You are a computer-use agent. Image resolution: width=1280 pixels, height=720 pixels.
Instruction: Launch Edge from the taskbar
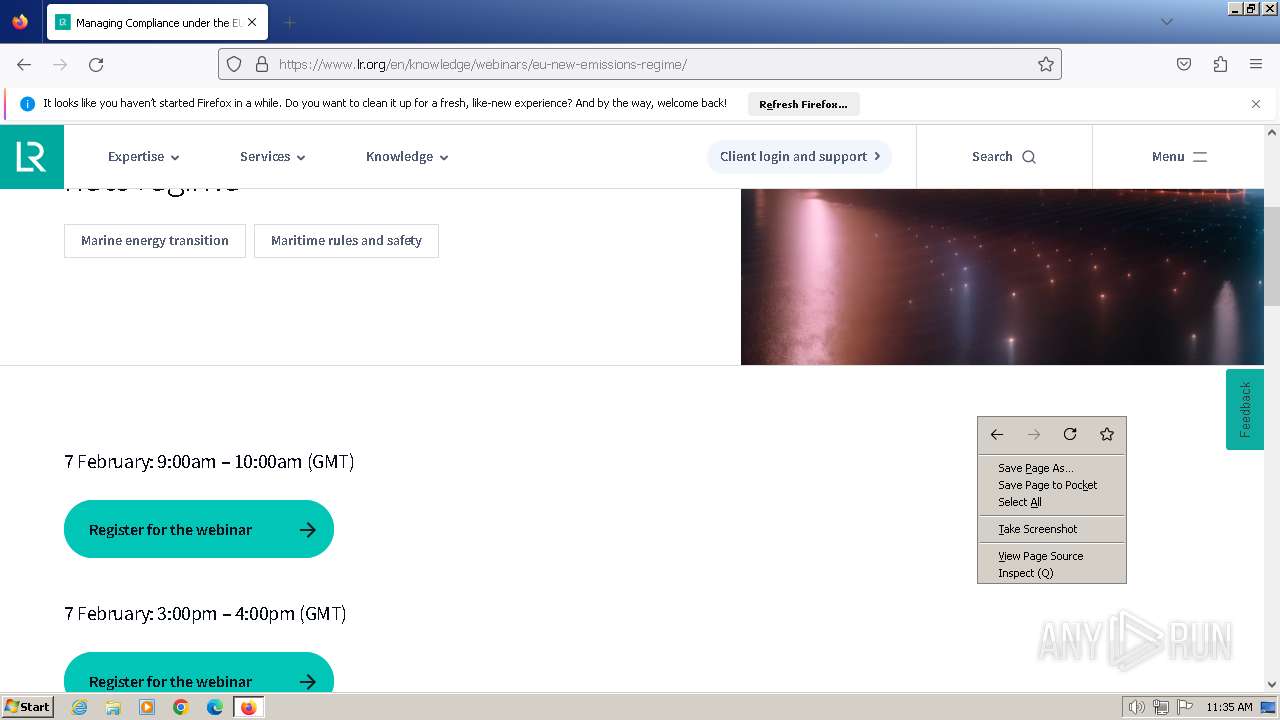[215, 707]
